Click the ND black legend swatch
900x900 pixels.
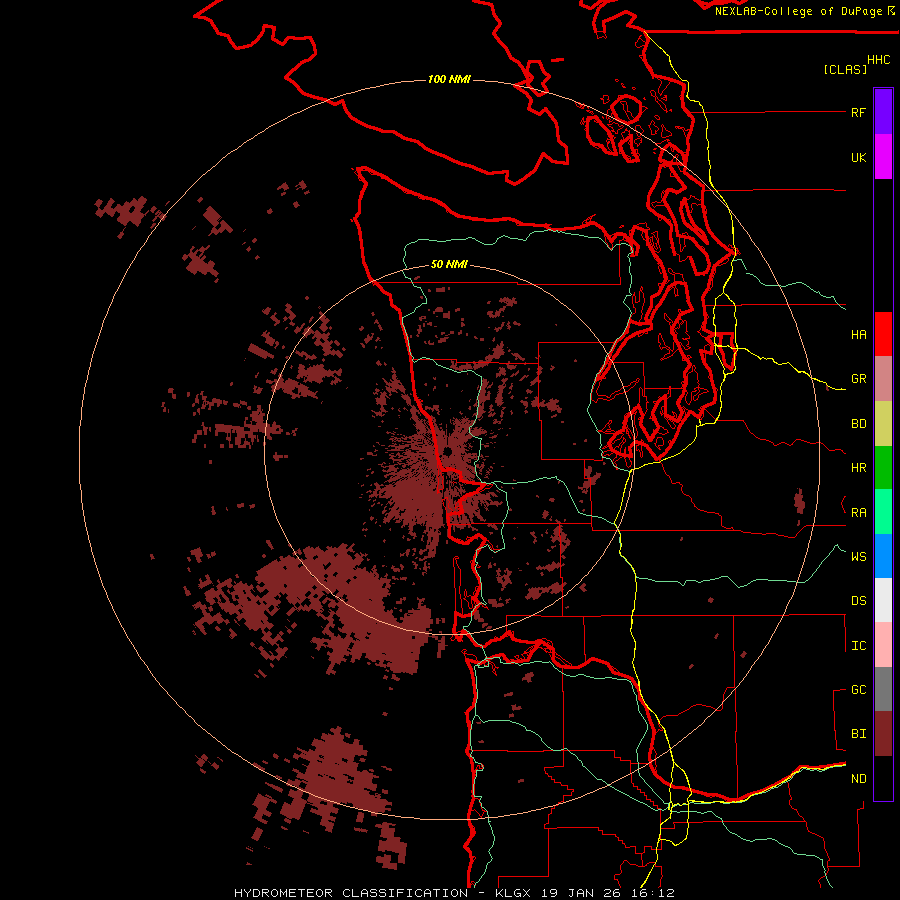pos(883,778)
